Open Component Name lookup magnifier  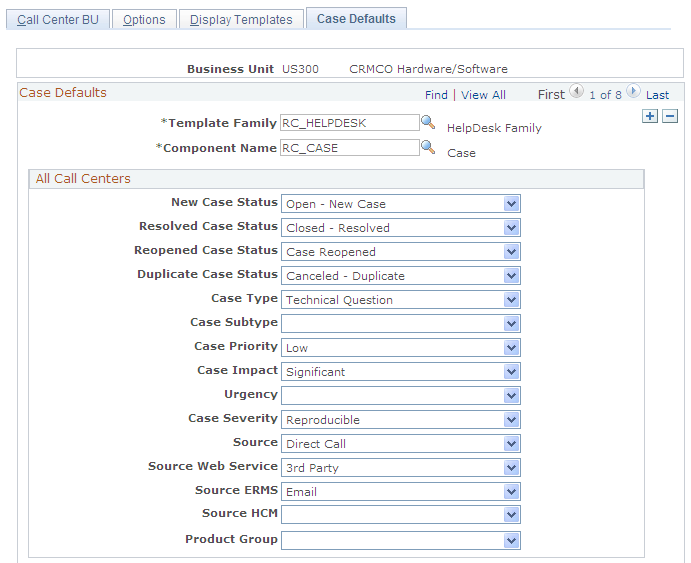tap(428, 147)
